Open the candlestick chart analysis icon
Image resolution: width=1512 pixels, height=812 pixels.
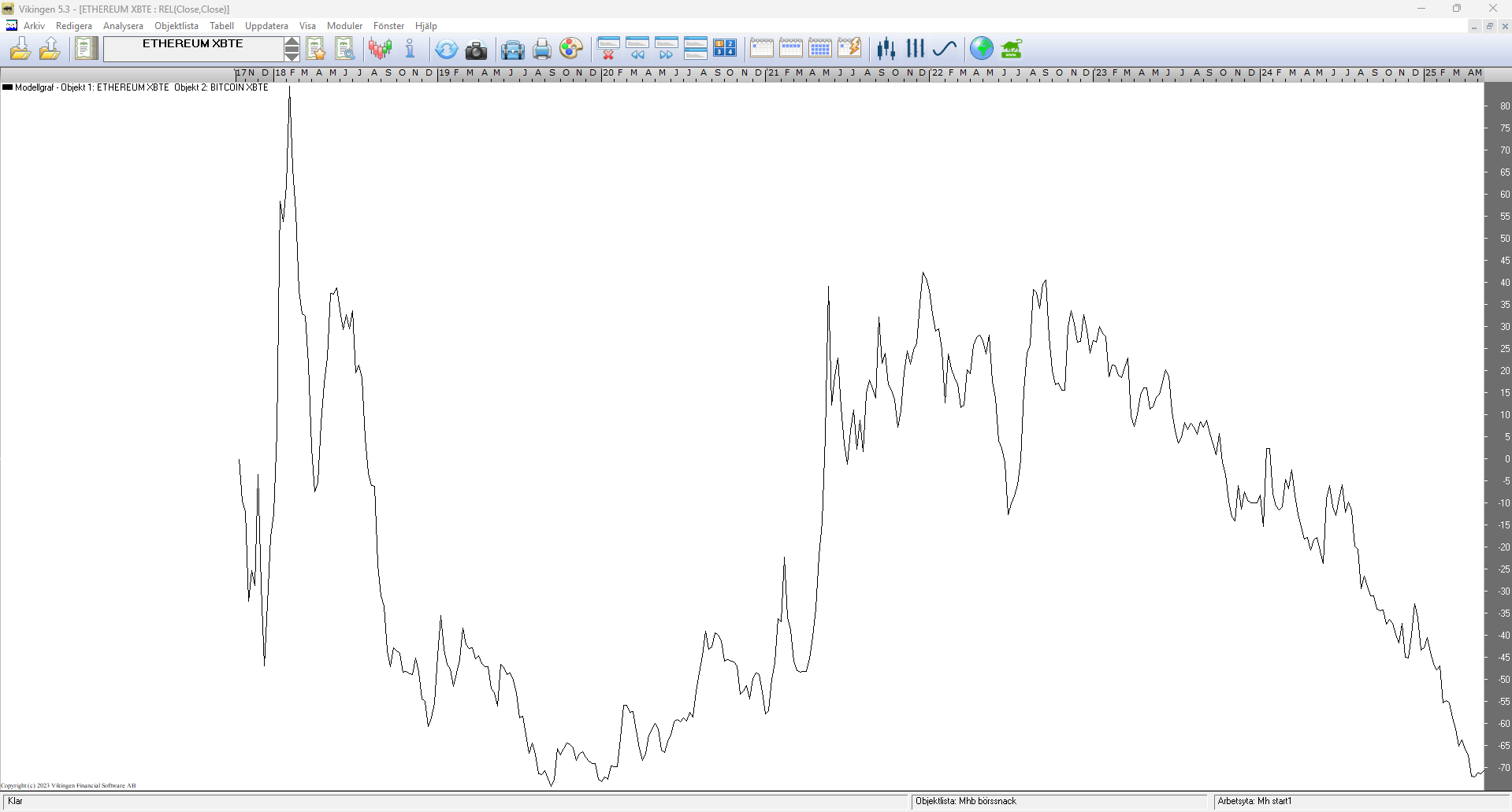(381, 49)
